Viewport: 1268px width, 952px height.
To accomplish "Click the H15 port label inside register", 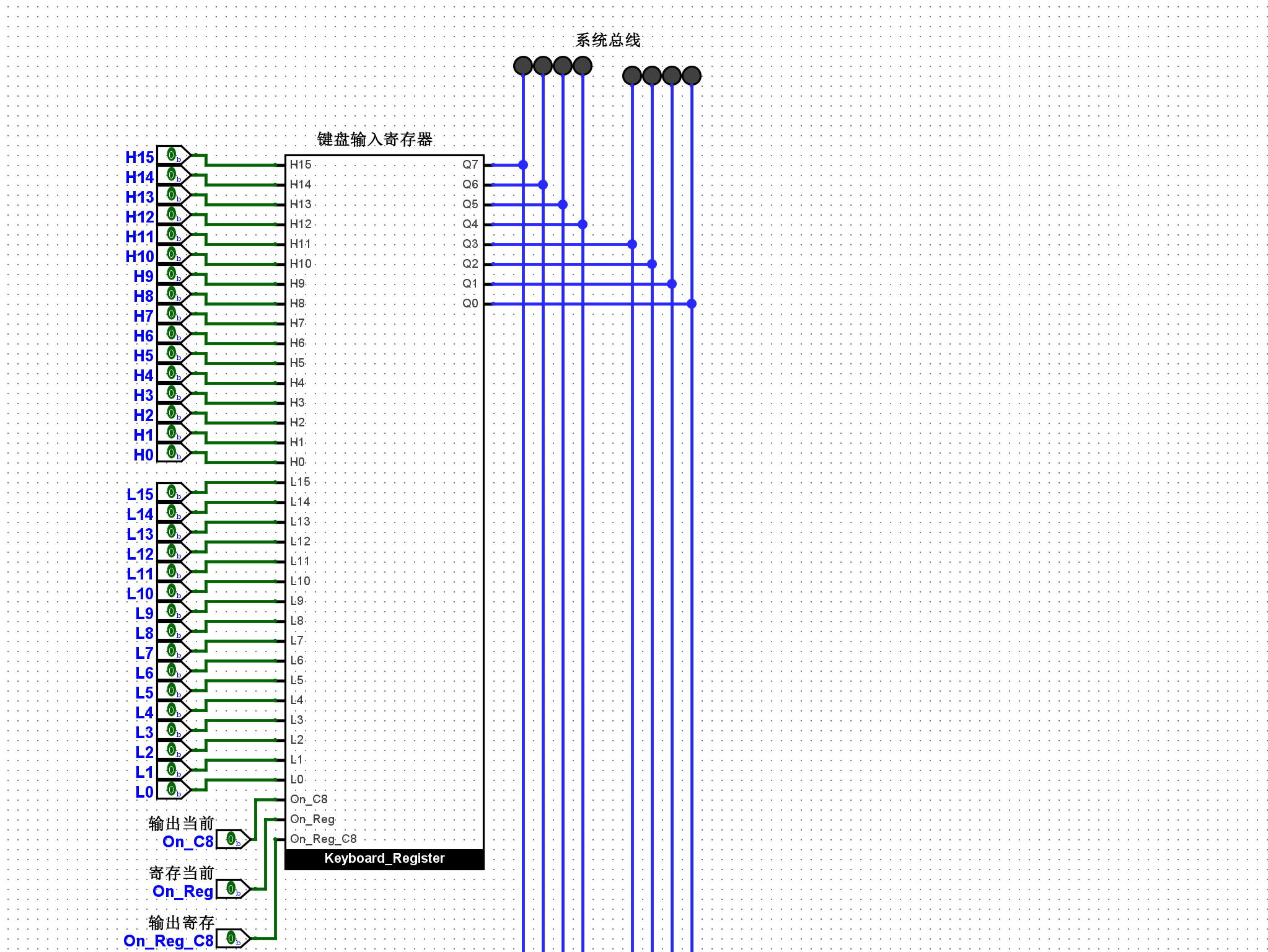I will click(x=301, y=165).
